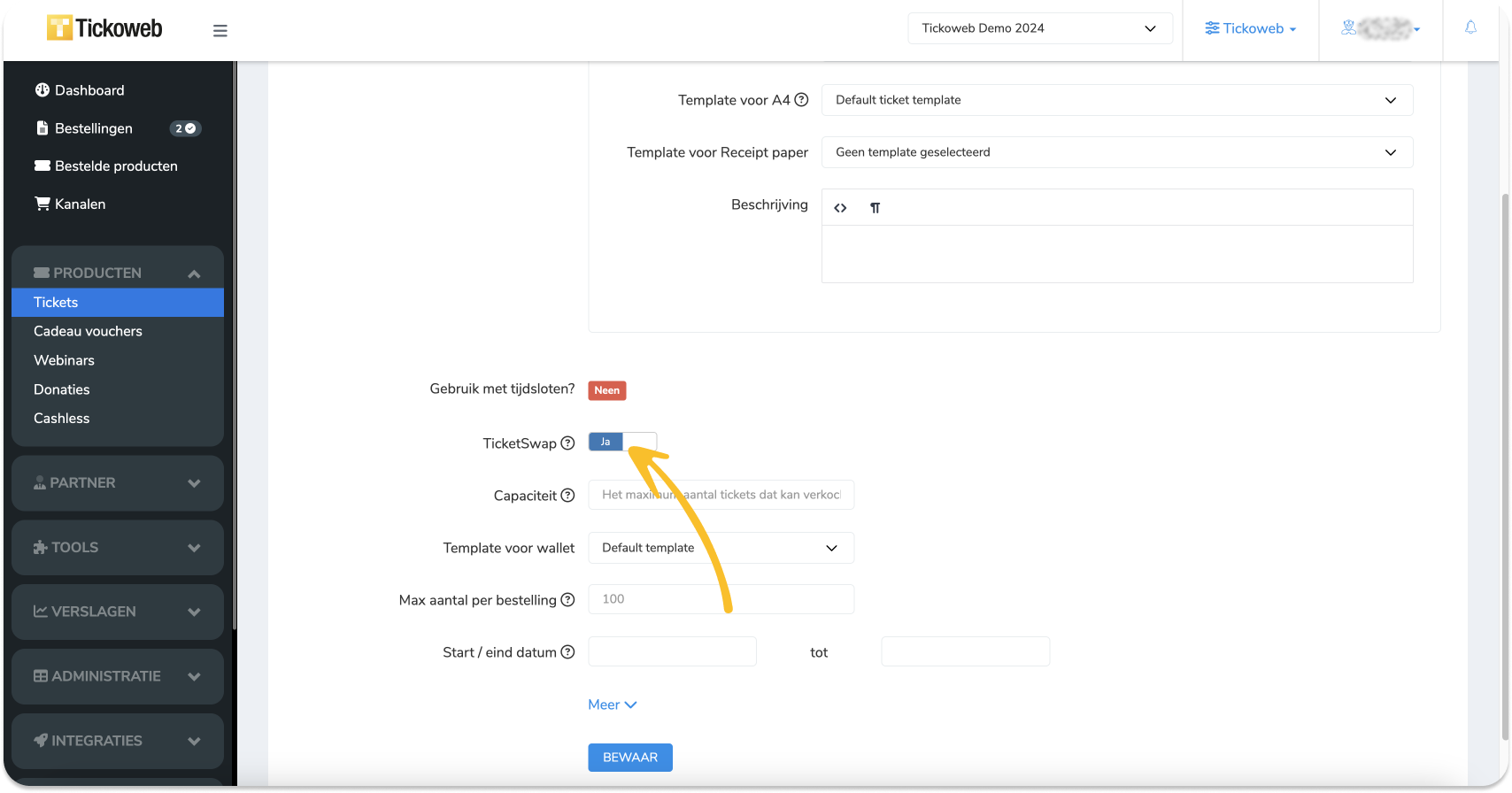Screen dimensions: 1512x793
Task: Click the page vertical scrollbar
Action: [1505, 466]
